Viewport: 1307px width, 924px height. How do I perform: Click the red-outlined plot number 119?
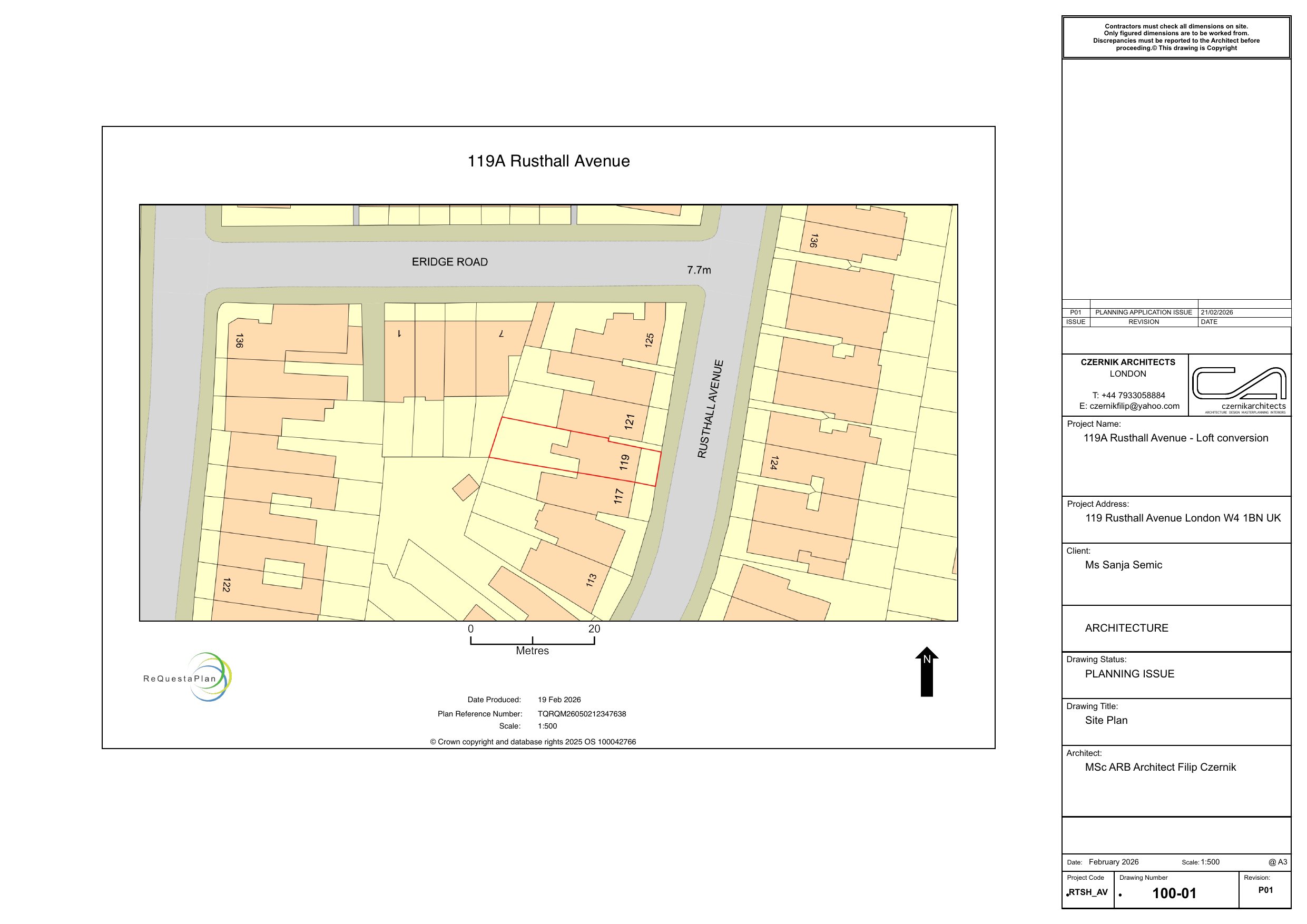tap(624, 461)
